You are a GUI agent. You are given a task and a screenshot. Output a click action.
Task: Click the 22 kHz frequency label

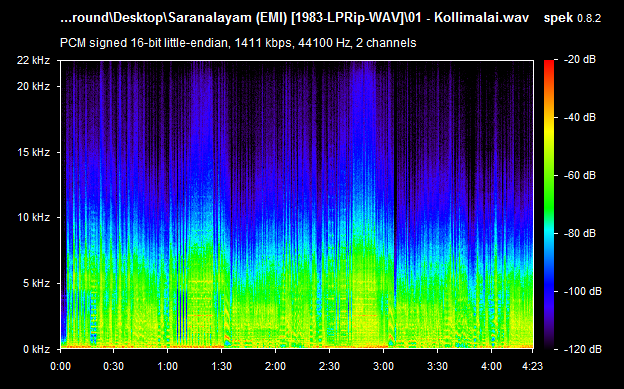(33, 60)
